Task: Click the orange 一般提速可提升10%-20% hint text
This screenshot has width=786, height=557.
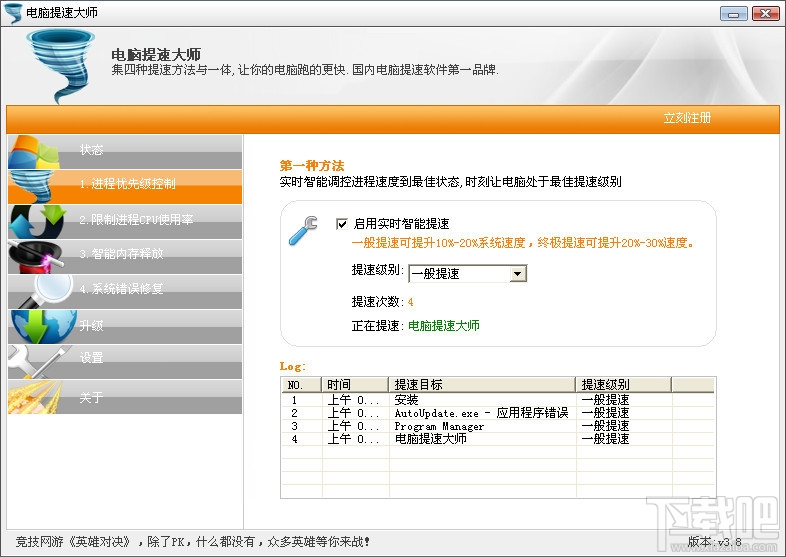Action: pos(522,243)
